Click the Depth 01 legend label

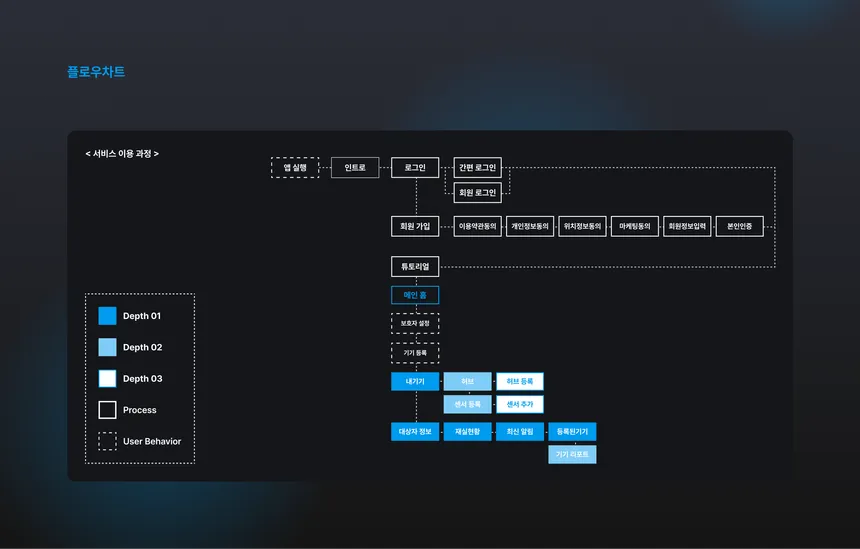(x=142, y=316)
